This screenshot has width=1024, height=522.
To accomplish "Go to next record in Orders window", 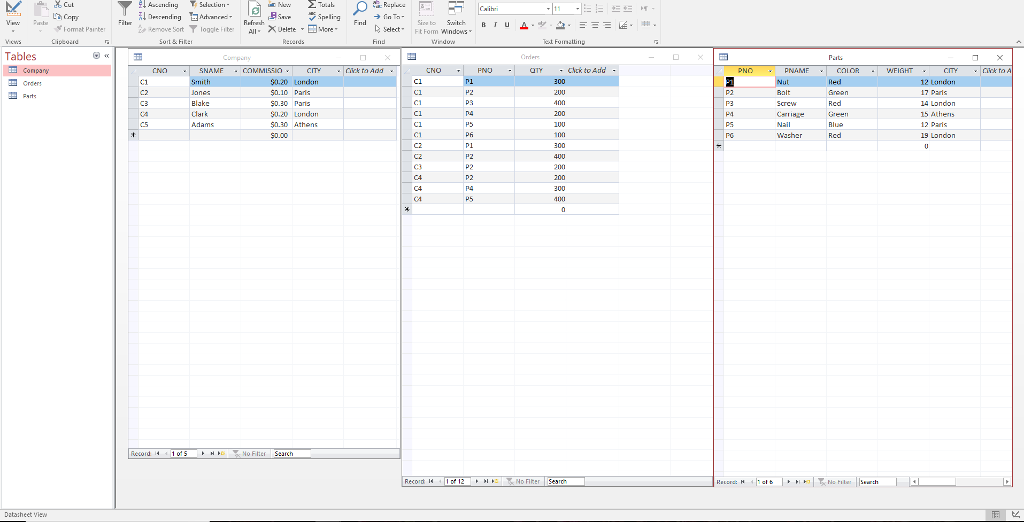I will (477, 481).
